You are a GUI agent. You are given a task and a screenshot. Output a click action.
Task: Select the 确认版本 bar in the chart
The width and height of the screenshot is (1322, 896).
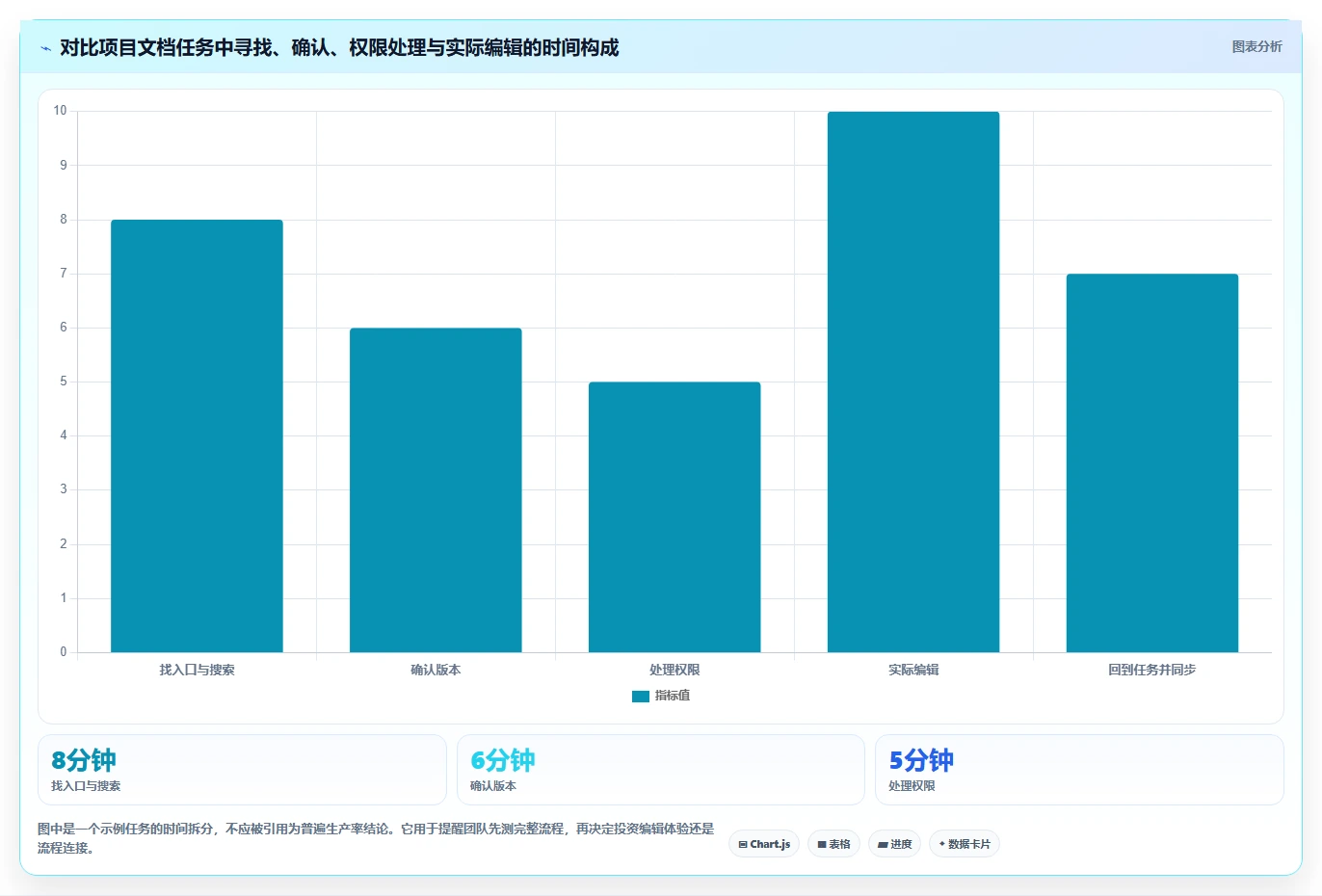click(436, 490)
